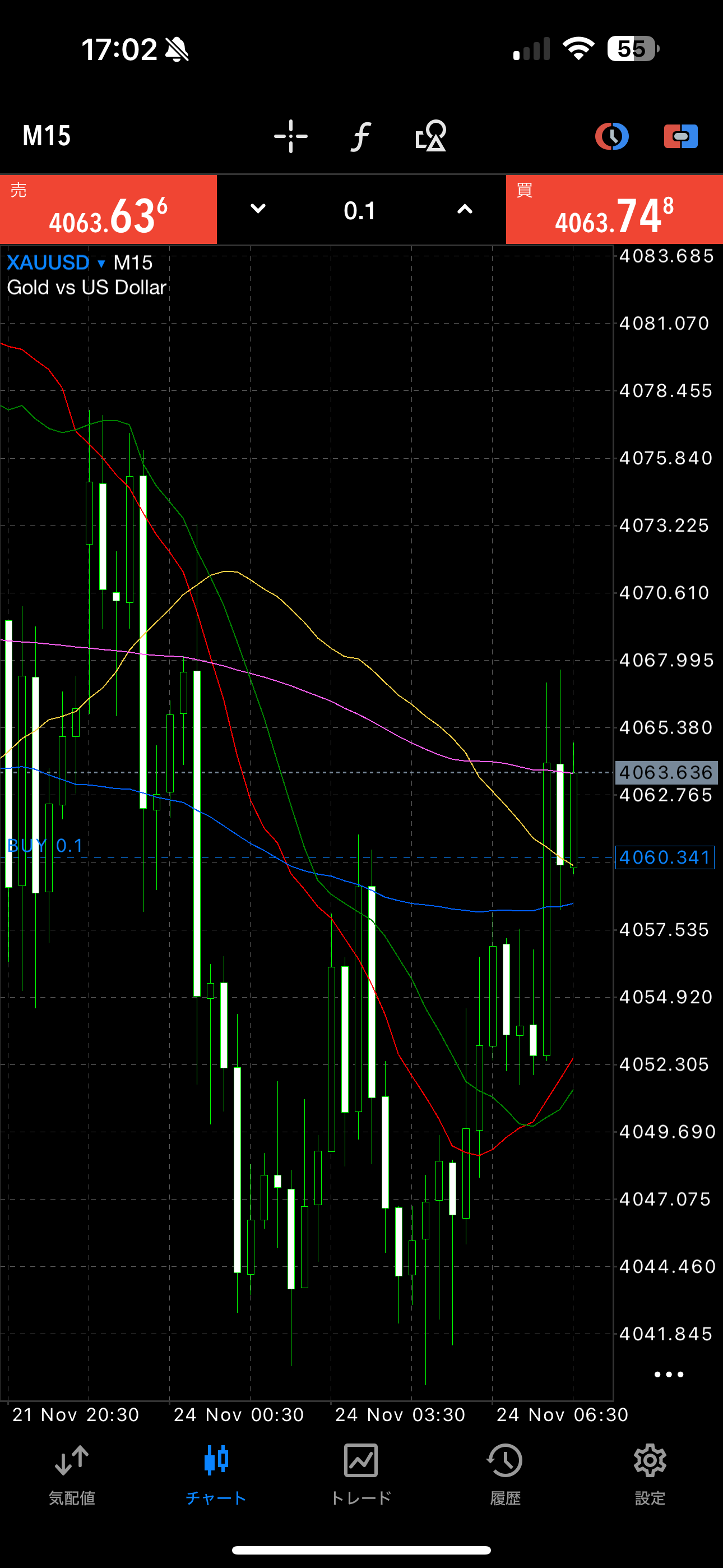Toggle the one-click trading panel icon
This screenshot has width=723, height=1568.
coord(680,136)
